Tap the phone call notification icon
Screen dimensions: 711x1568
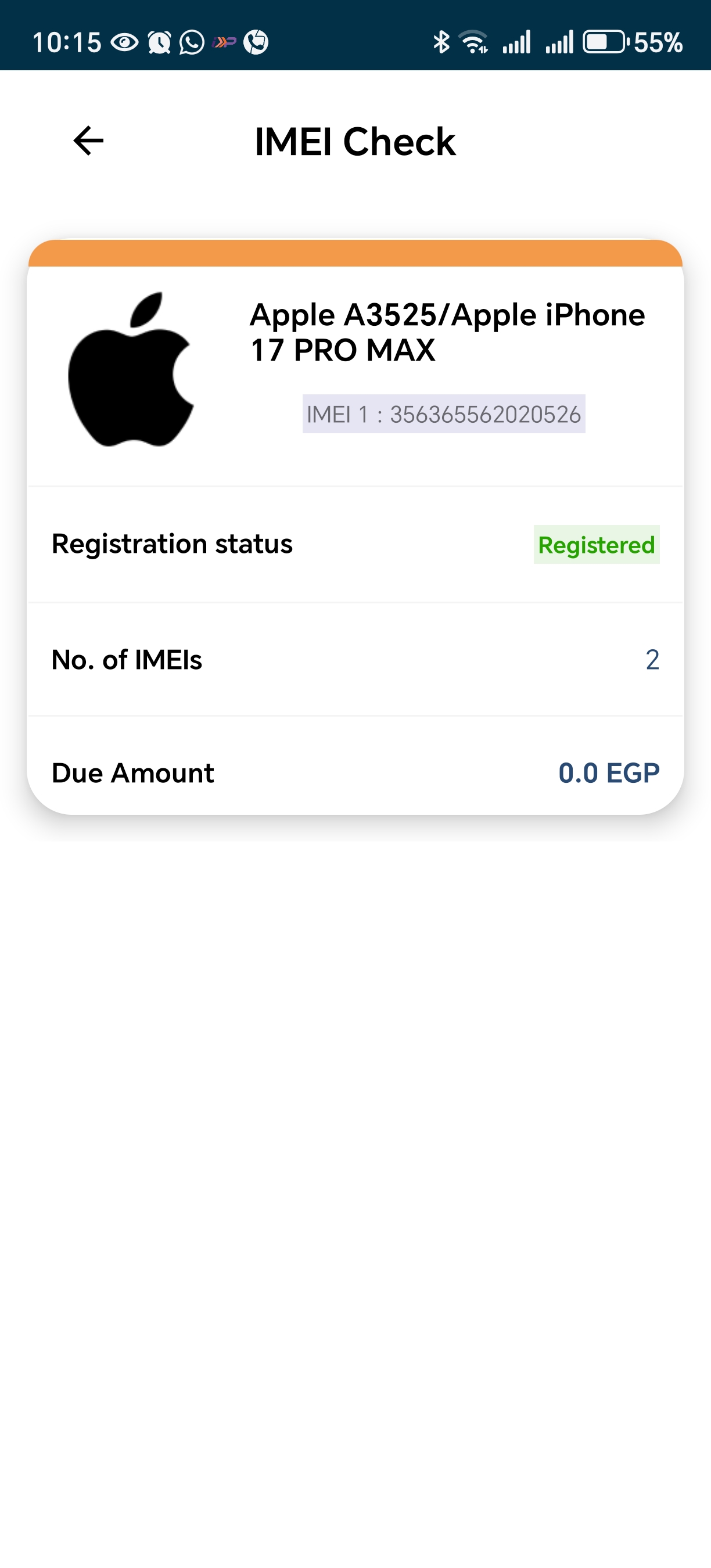[x=256, y=42]
